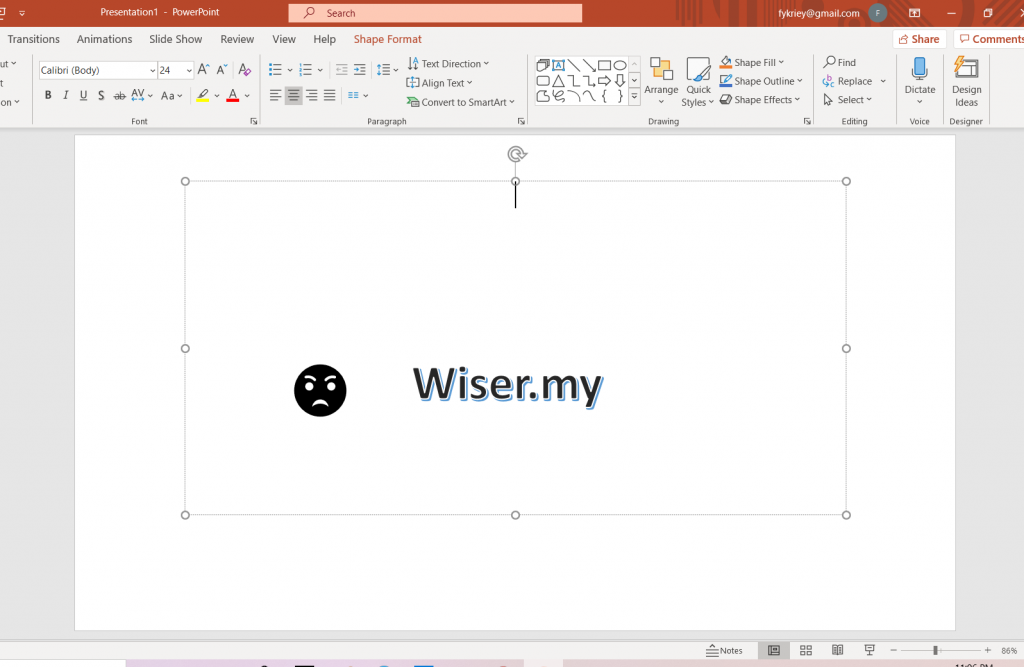Select the text box shape in gallery
This screenshot has height=667, width=1024.
pos(558,65)
